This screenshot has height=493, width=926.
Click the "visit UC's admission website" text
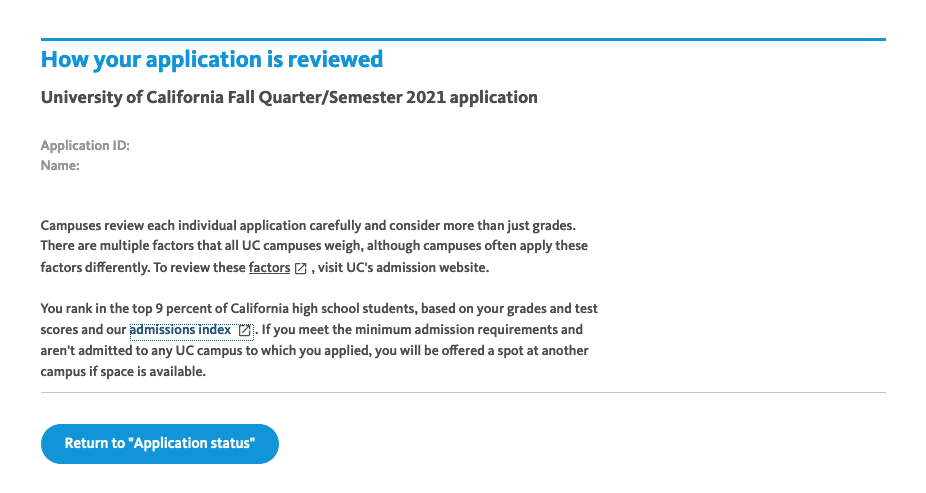click(x=403, y=267)
